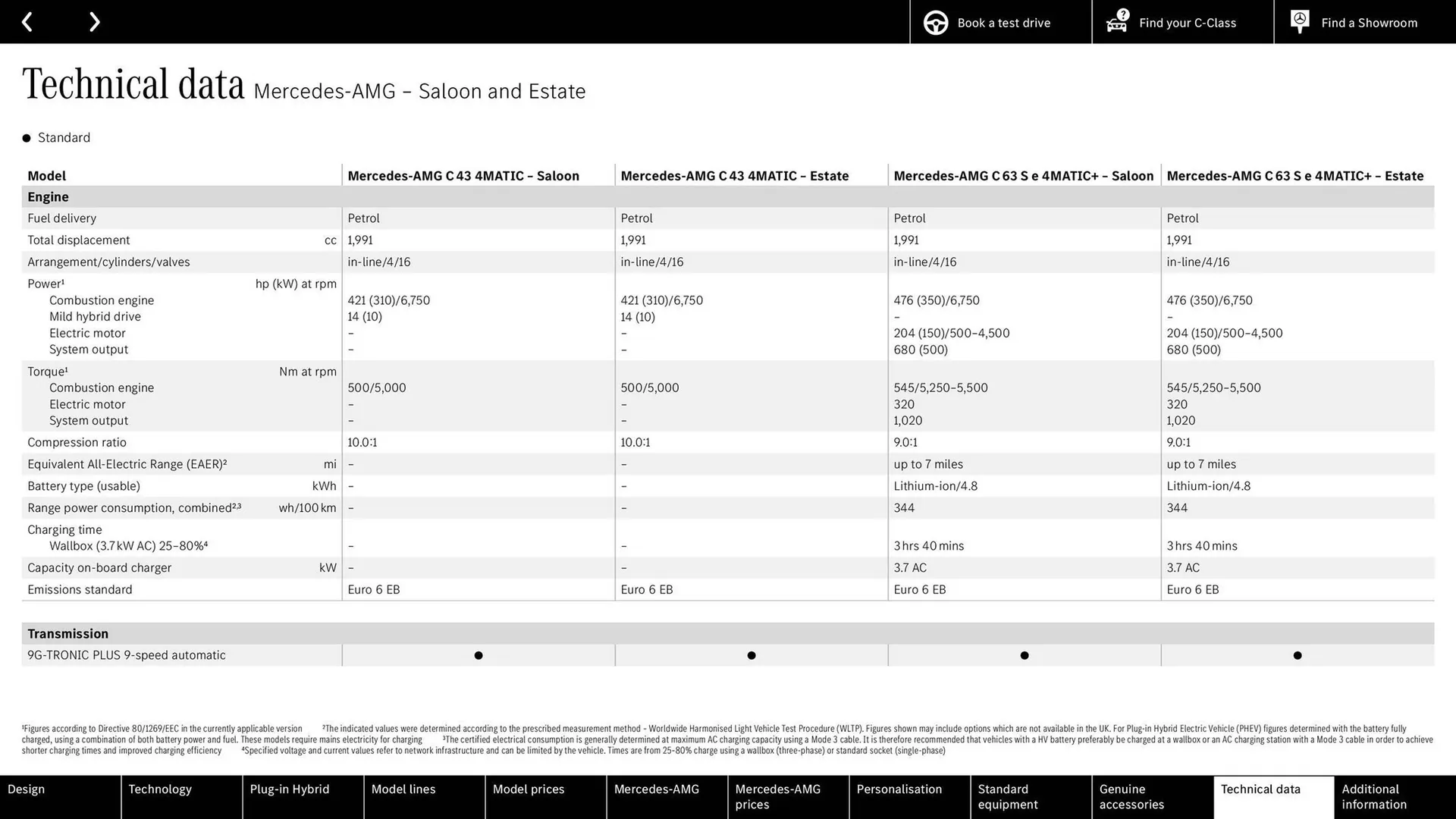Click the steering wheel icon beside Book a test drive
Screen dimensions: 1456x819
click(x=935, y=23)
